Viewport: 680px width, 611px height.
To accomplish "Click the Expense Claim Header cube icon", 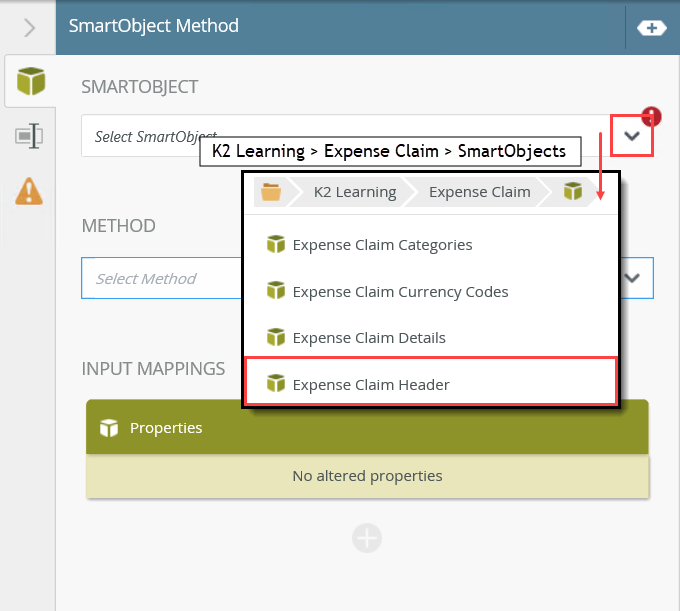I will point(276,384).
